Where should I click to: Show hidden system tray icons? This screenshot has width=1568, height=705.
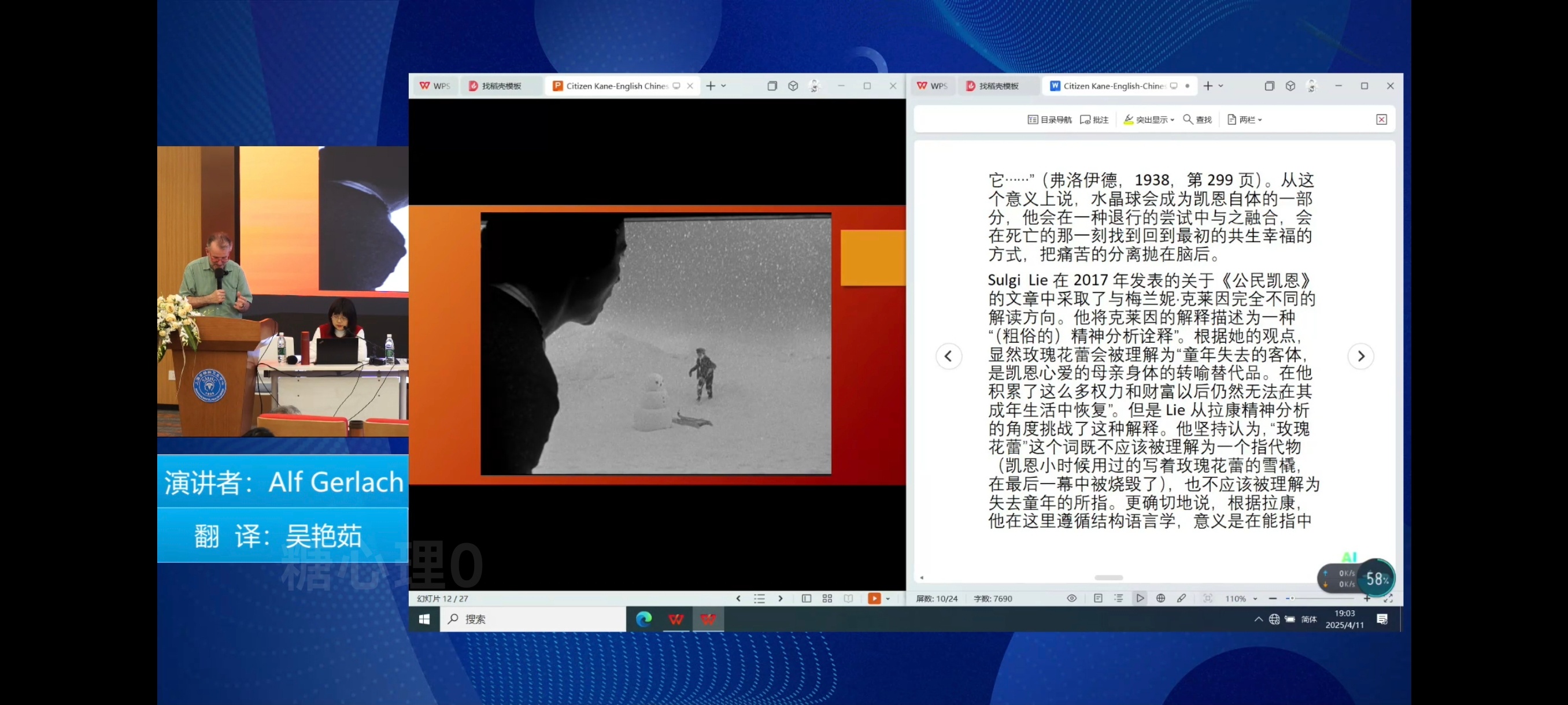click(x=1258, y=619)
